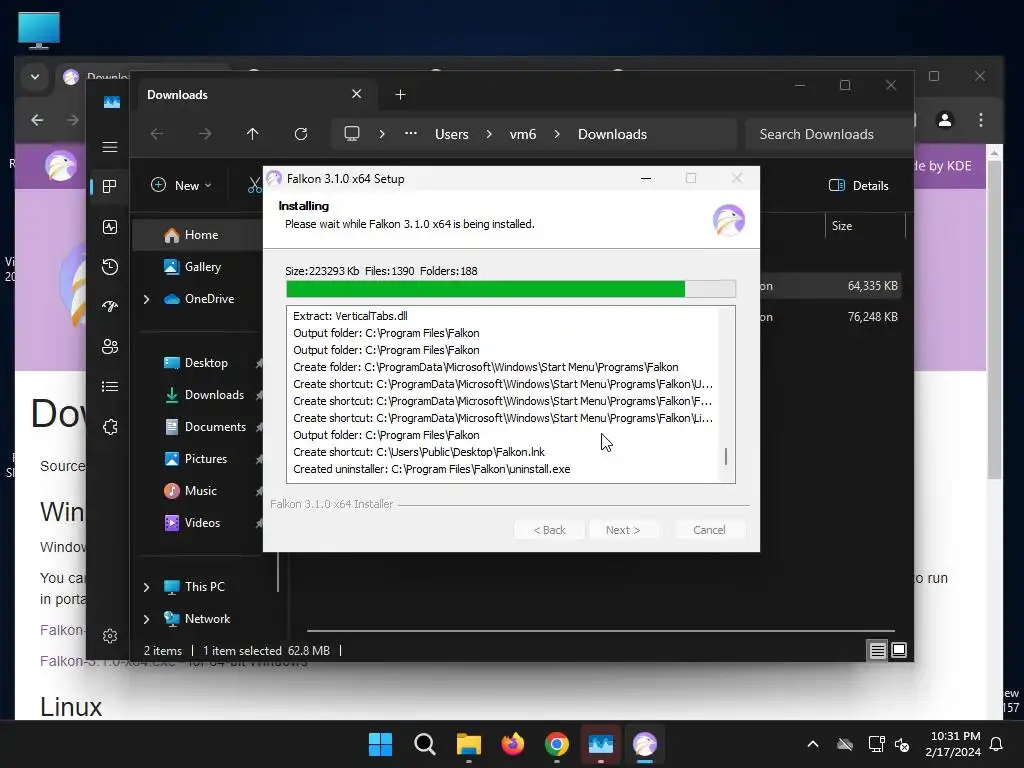The width and height of the screenshot is (1024, 768).
Task: Add a new tab in File Explorer
Action: tap(400, 95)
